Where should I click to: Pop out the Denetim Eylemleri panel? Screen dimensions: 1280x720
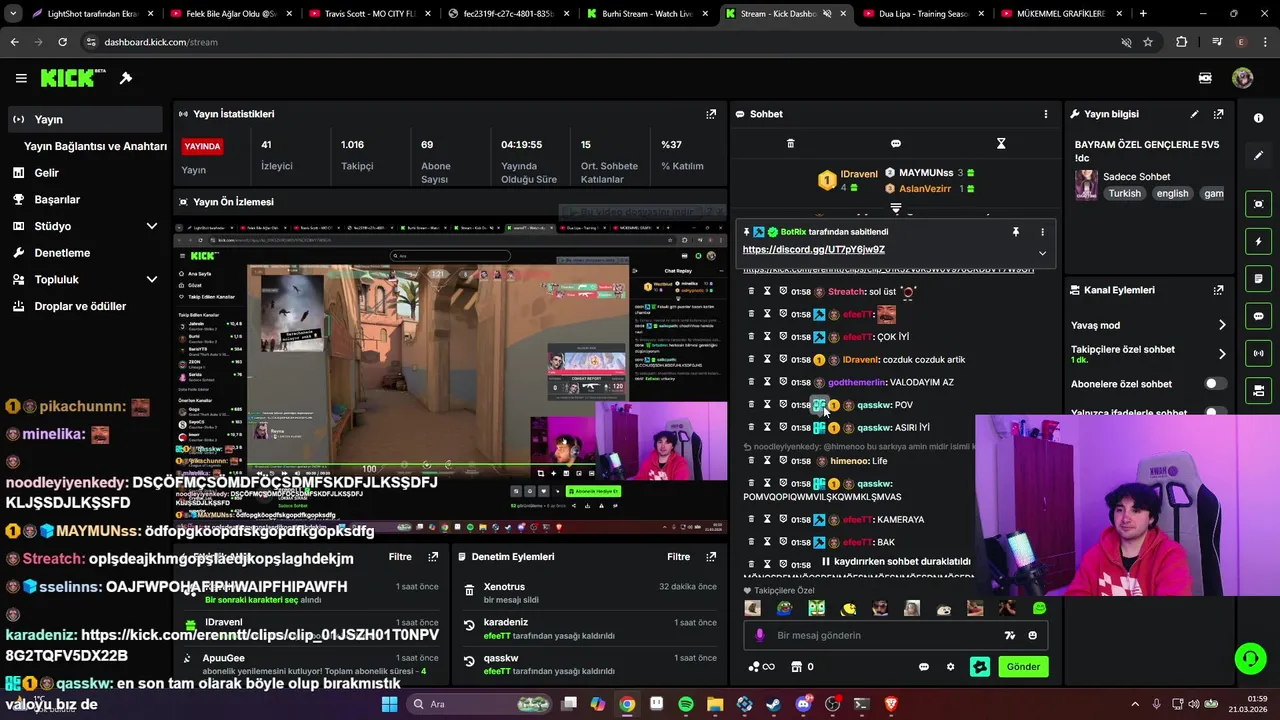point(712,557)
